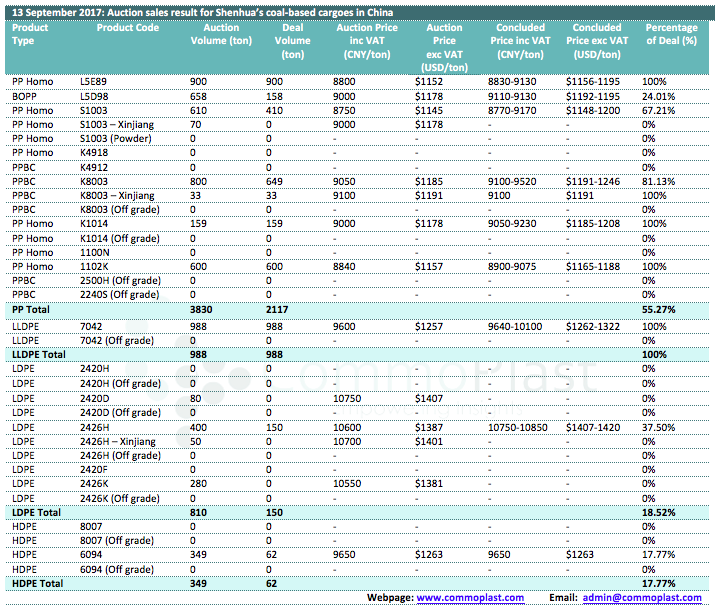
Task: Click the HDPE Total row label
Action: (36, 582)
